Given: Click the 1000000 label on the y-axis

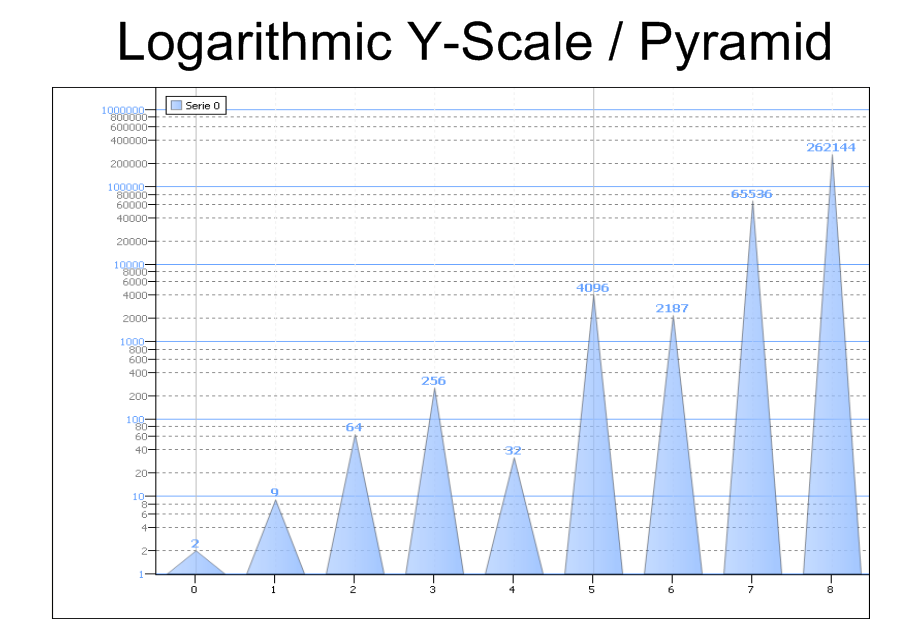Looking at the screenshot, I should coord(124,110).
